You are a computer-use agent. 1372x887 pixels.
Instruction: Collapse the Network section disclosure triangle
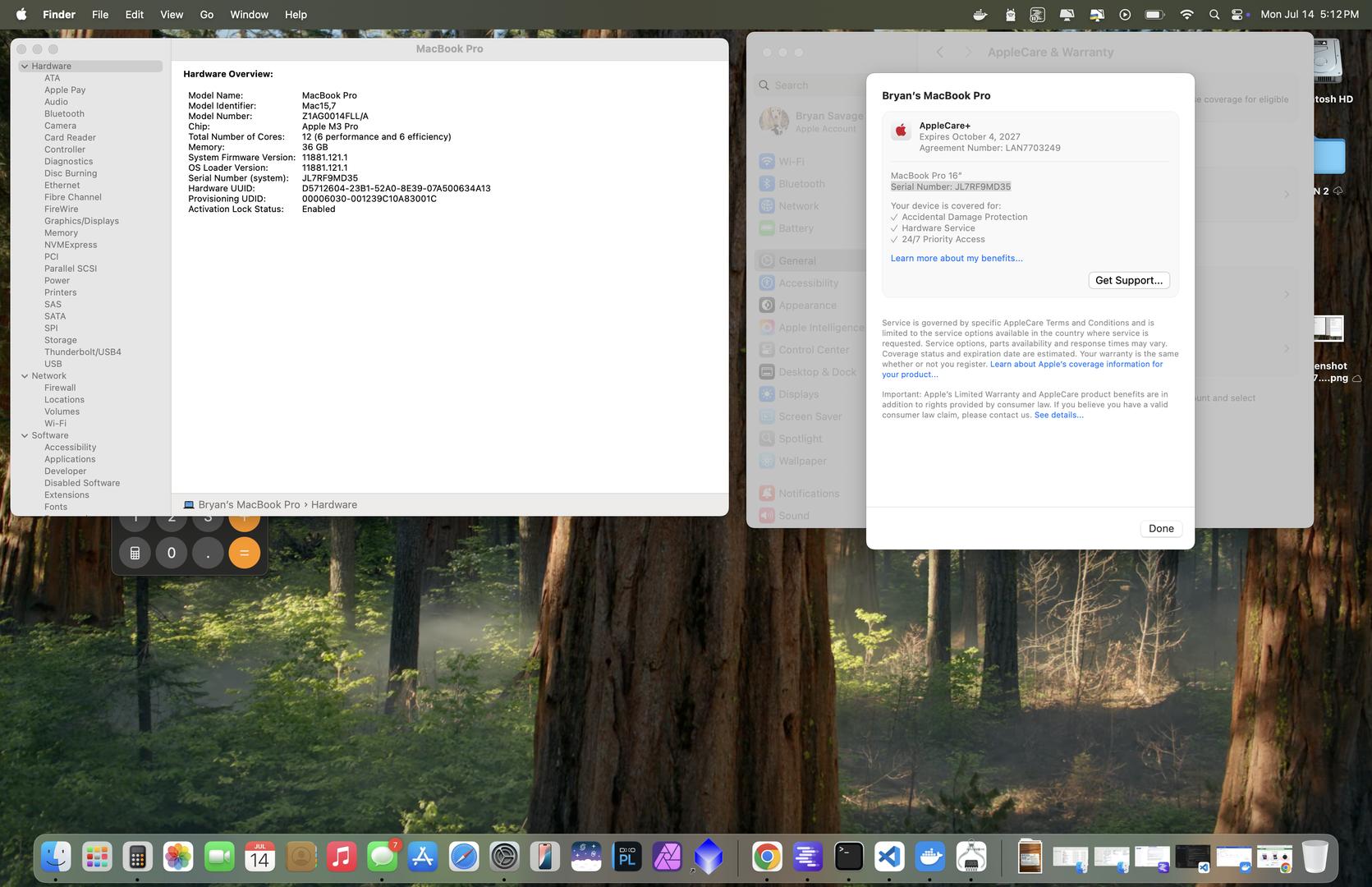[25, 376]
